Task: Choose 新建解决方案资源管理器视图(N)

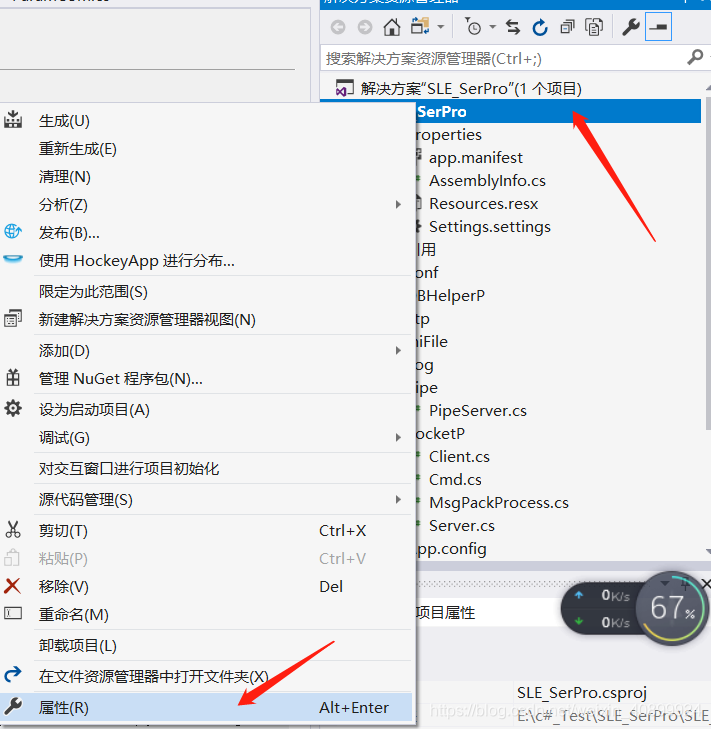Action: [x=206, y=320]
